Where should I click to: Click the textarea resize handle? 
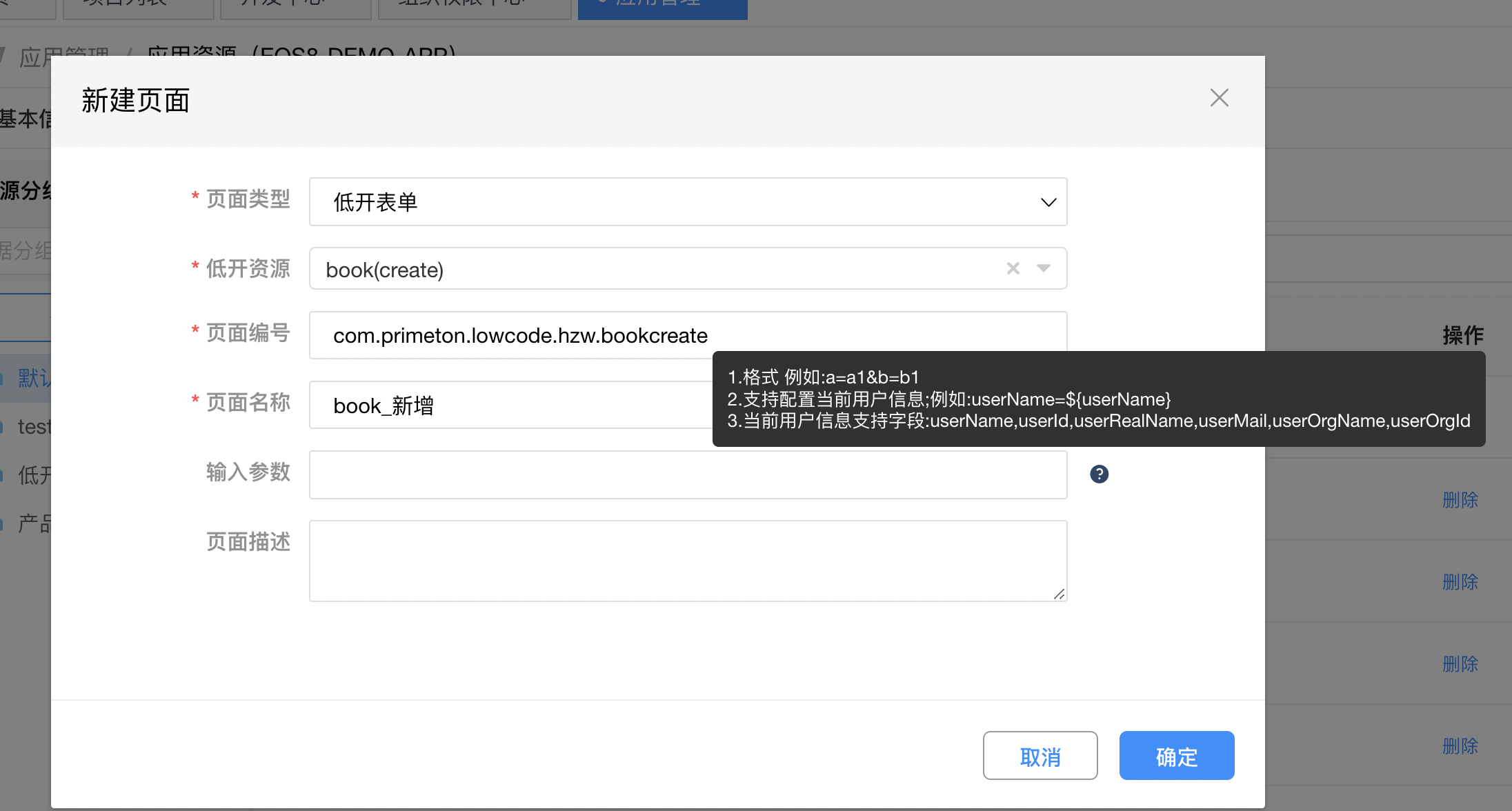pos(1059,594)
